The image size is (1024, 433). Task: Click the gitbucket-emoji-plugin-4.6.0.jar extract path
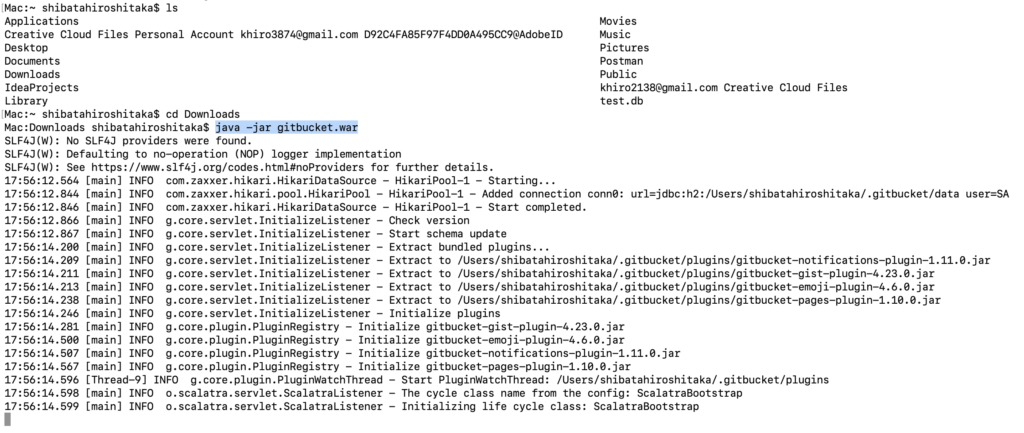click(696, 287)
